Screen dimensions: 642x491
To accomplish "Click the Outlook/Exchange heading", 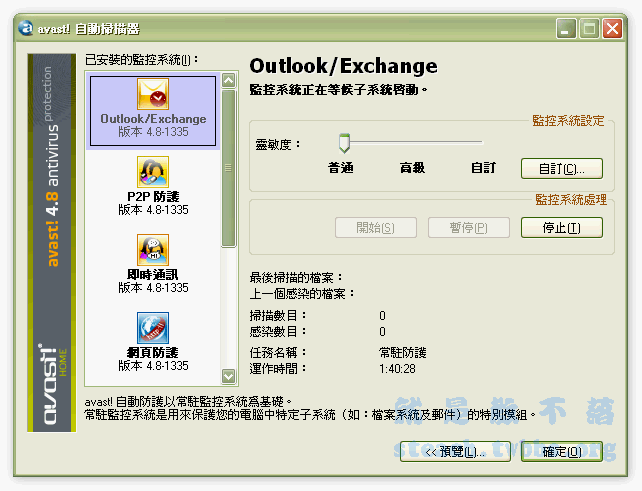I will pyautogui.click(x=344, y=66).
